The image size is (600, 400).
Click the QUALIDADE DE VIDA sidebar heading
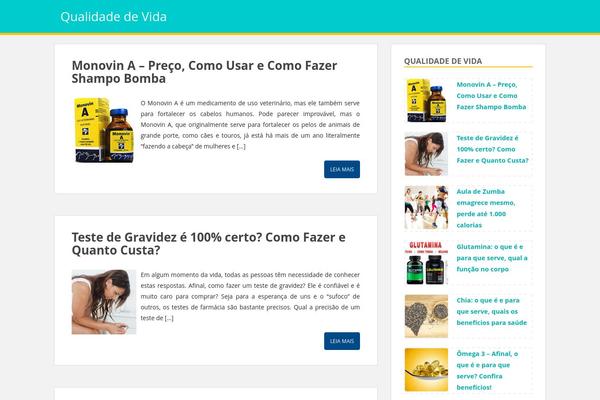[443, 61]
